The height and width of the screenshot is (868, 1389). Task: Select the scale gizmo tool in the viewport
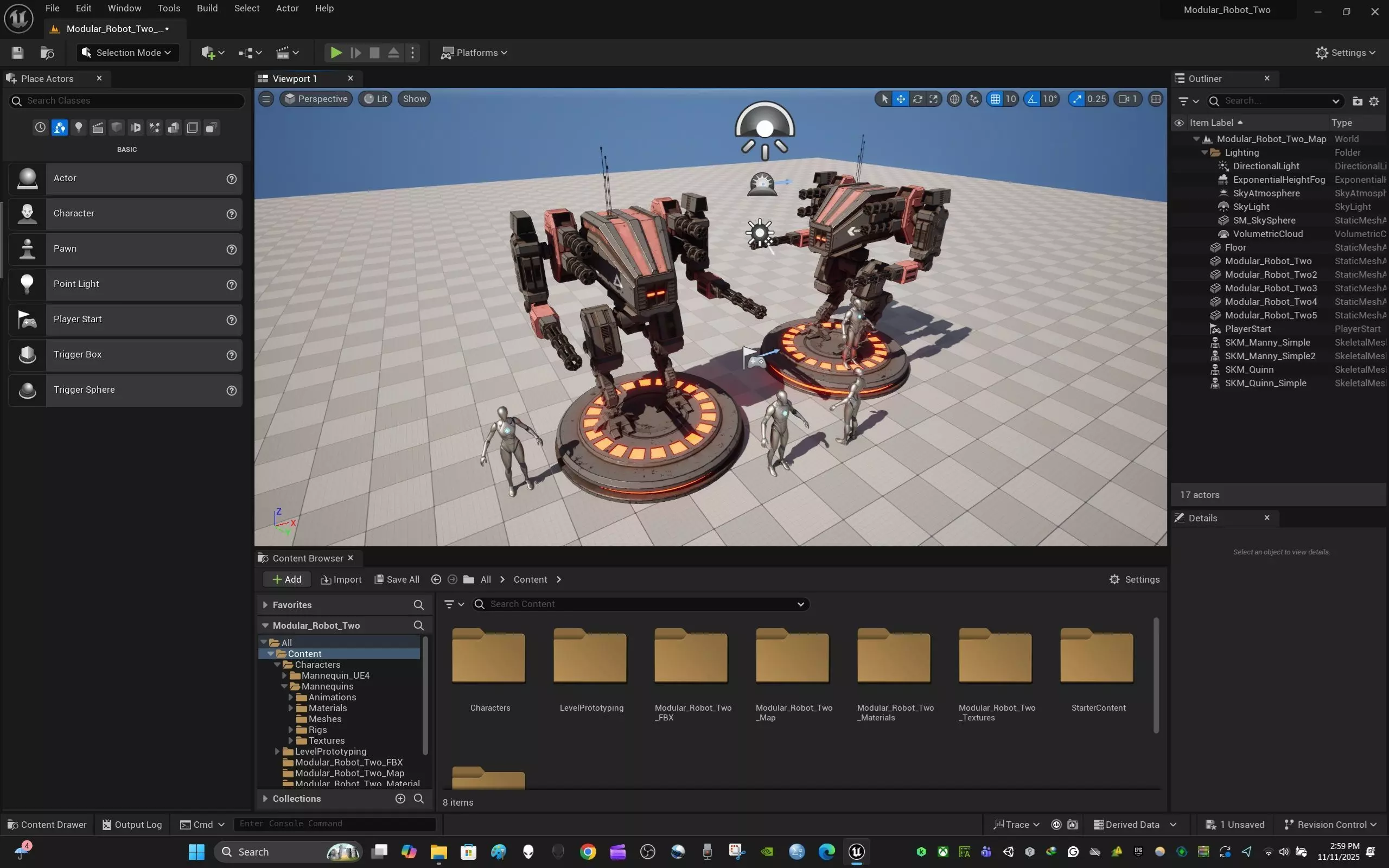[x=934, y=99]
